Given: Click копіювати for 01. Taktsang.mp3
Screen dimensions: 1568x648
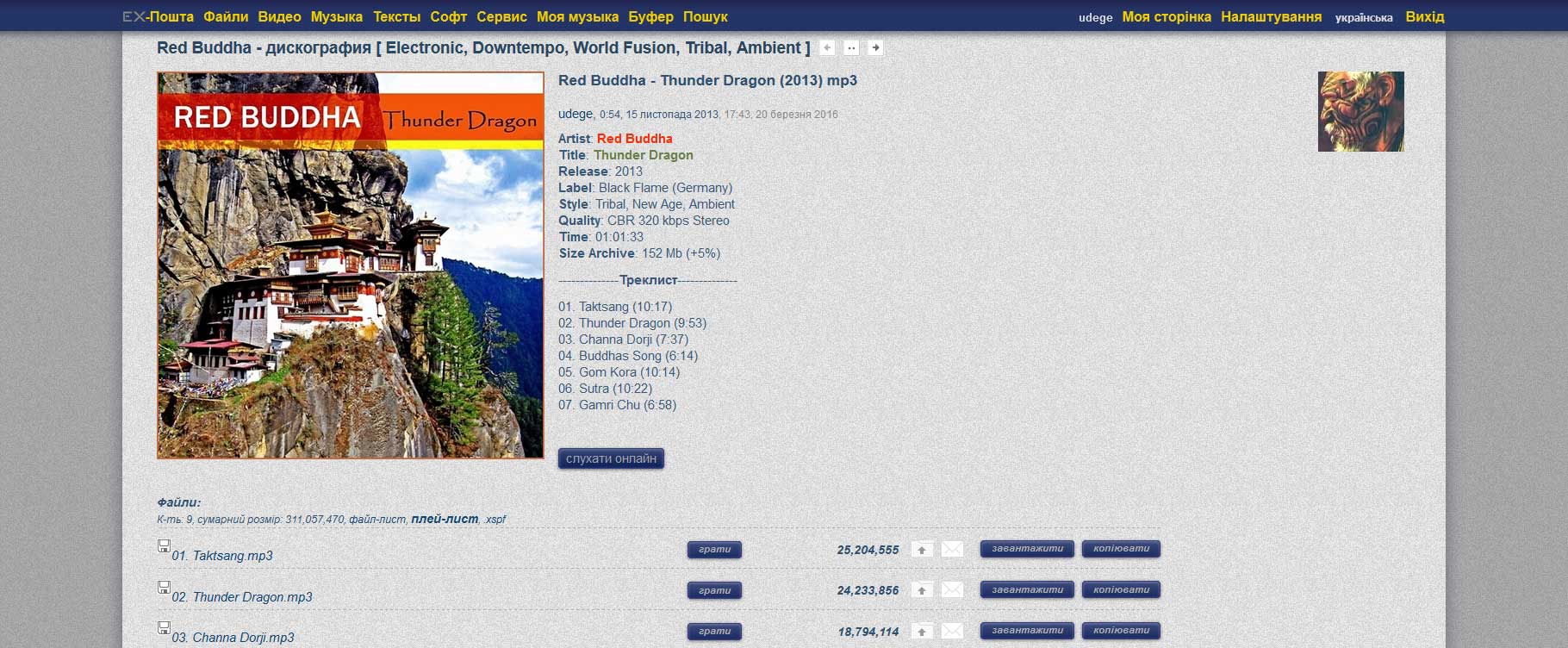Looking at the screenshot, I should (1121, 549).
